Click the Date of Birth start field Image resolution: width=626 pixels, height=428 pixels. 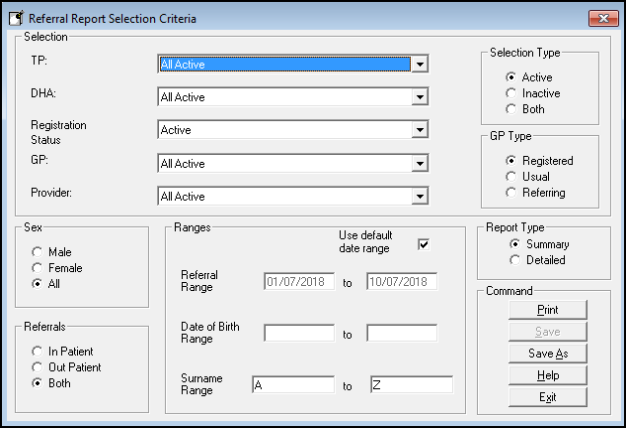point(299,333)
